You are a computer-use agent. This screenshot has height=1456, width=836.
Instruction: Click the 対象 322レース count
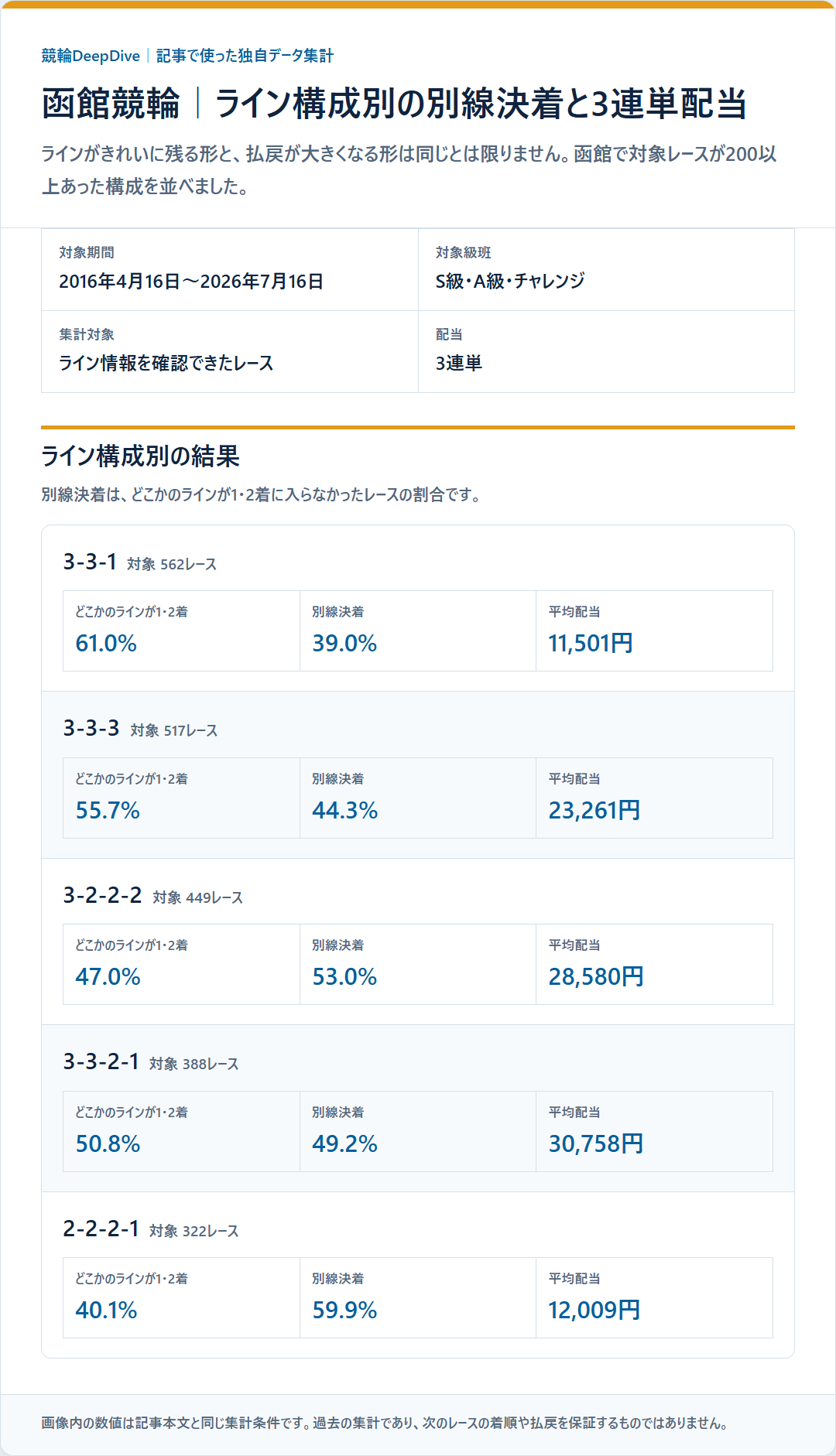click(x=194, y=1231)
